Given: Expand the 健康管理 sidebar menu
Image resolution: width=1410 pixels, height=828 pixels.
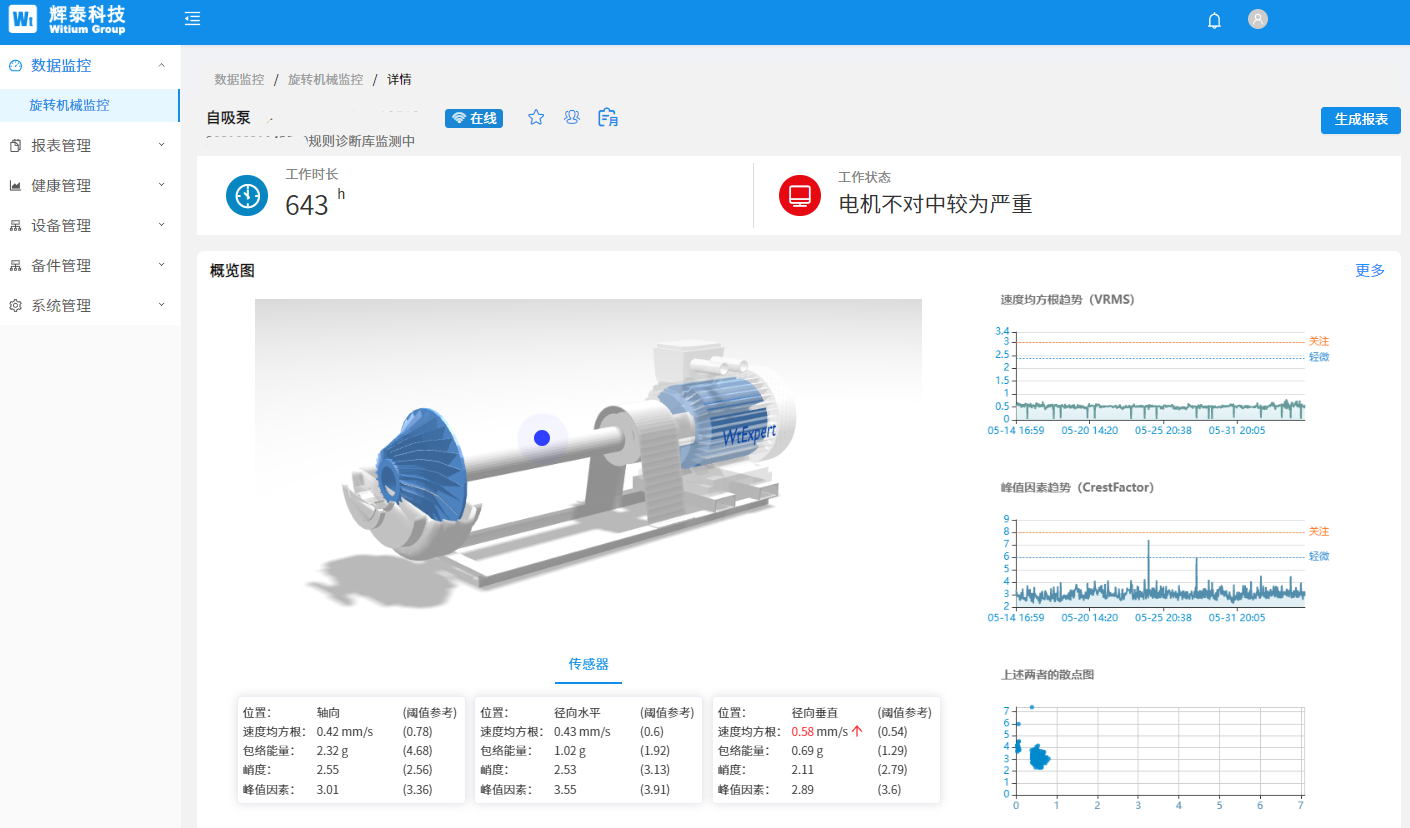Looking at the screenshot, I should tap(89, 186).
